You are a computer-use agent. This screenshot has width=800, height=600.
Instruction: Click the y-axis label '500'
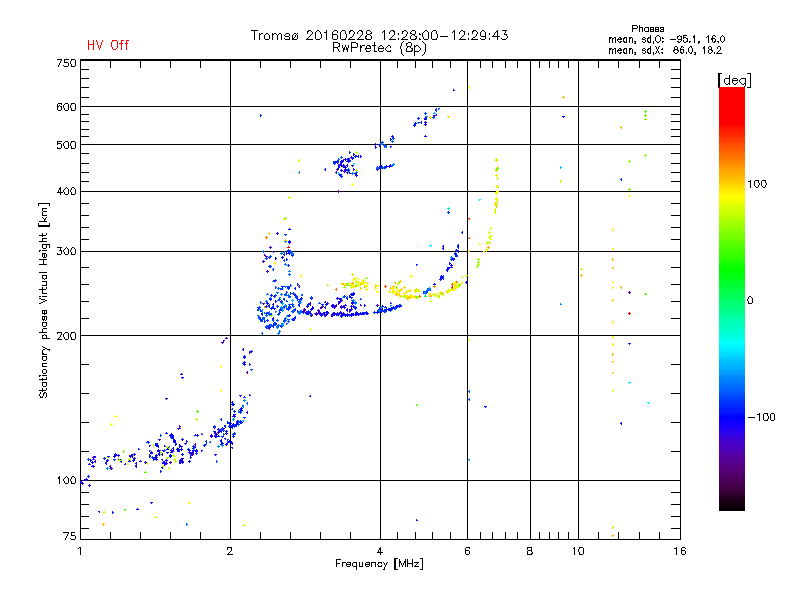(66, 145)
